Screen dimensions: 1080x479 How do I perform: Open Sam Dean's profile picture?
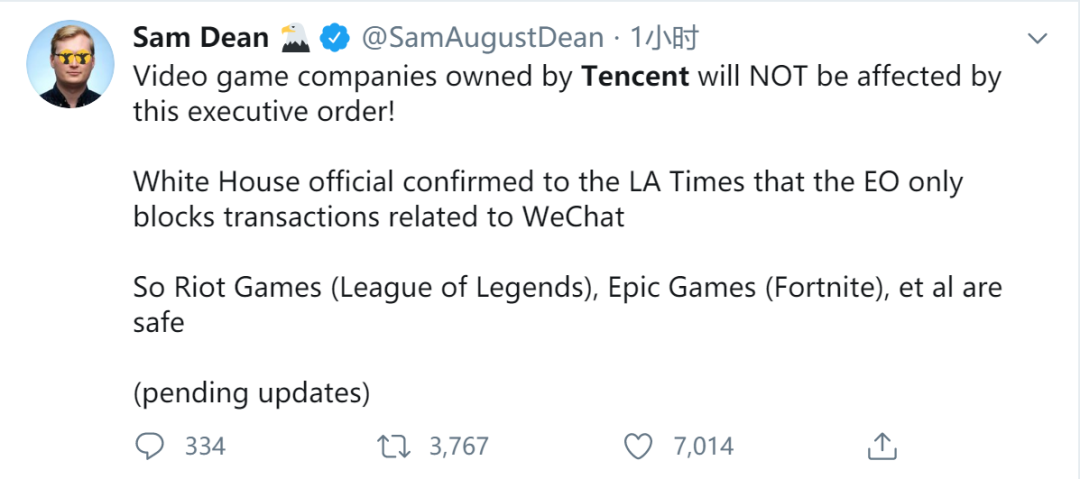point(71,62)
